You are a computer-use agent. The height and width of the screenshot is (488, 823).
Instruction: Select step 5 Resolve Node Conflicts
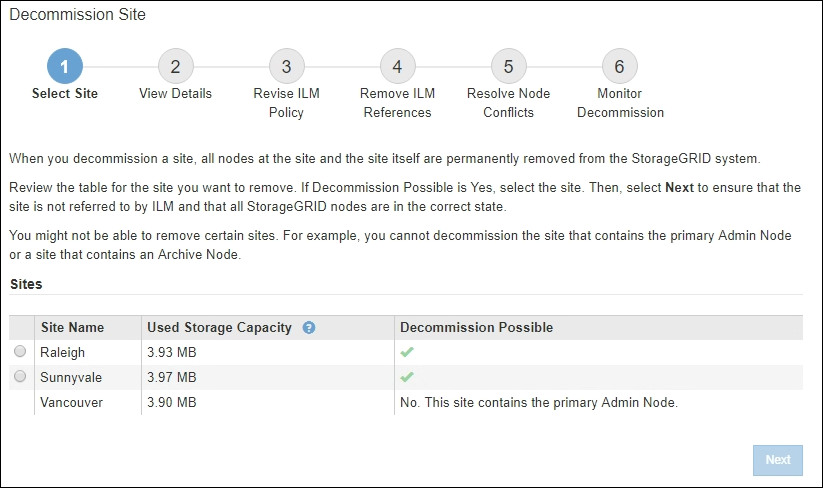(x=508, y=67)
